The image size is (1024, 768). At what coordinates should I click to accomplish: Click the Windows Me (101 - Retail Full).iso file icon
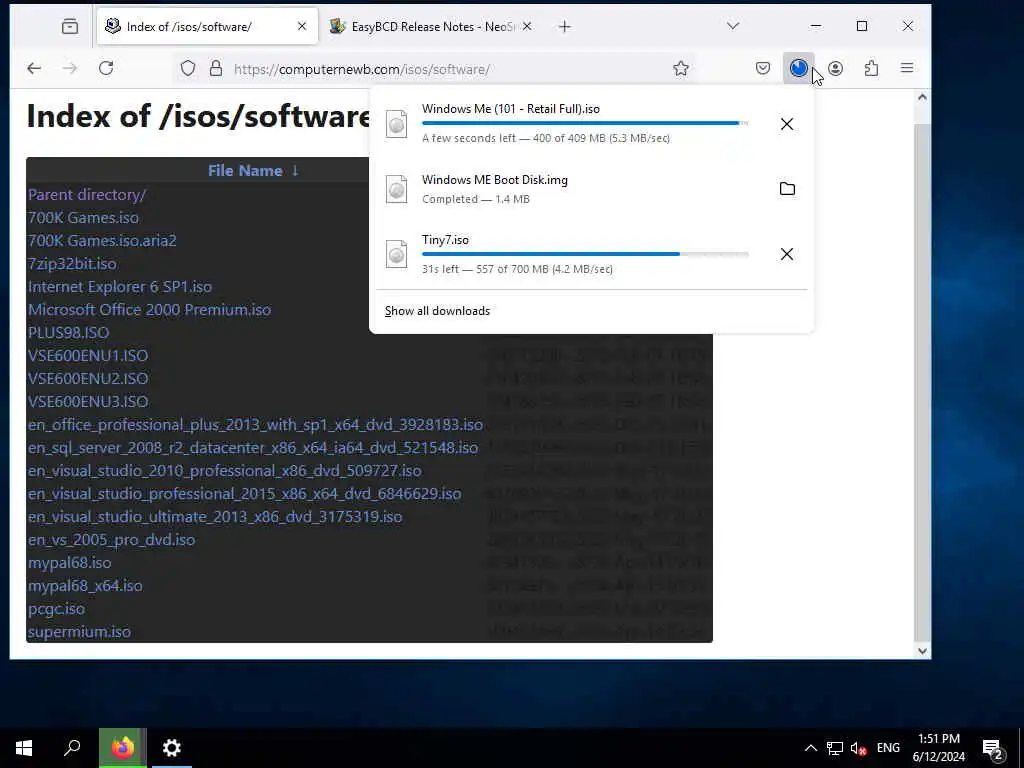tap(396, 124)
